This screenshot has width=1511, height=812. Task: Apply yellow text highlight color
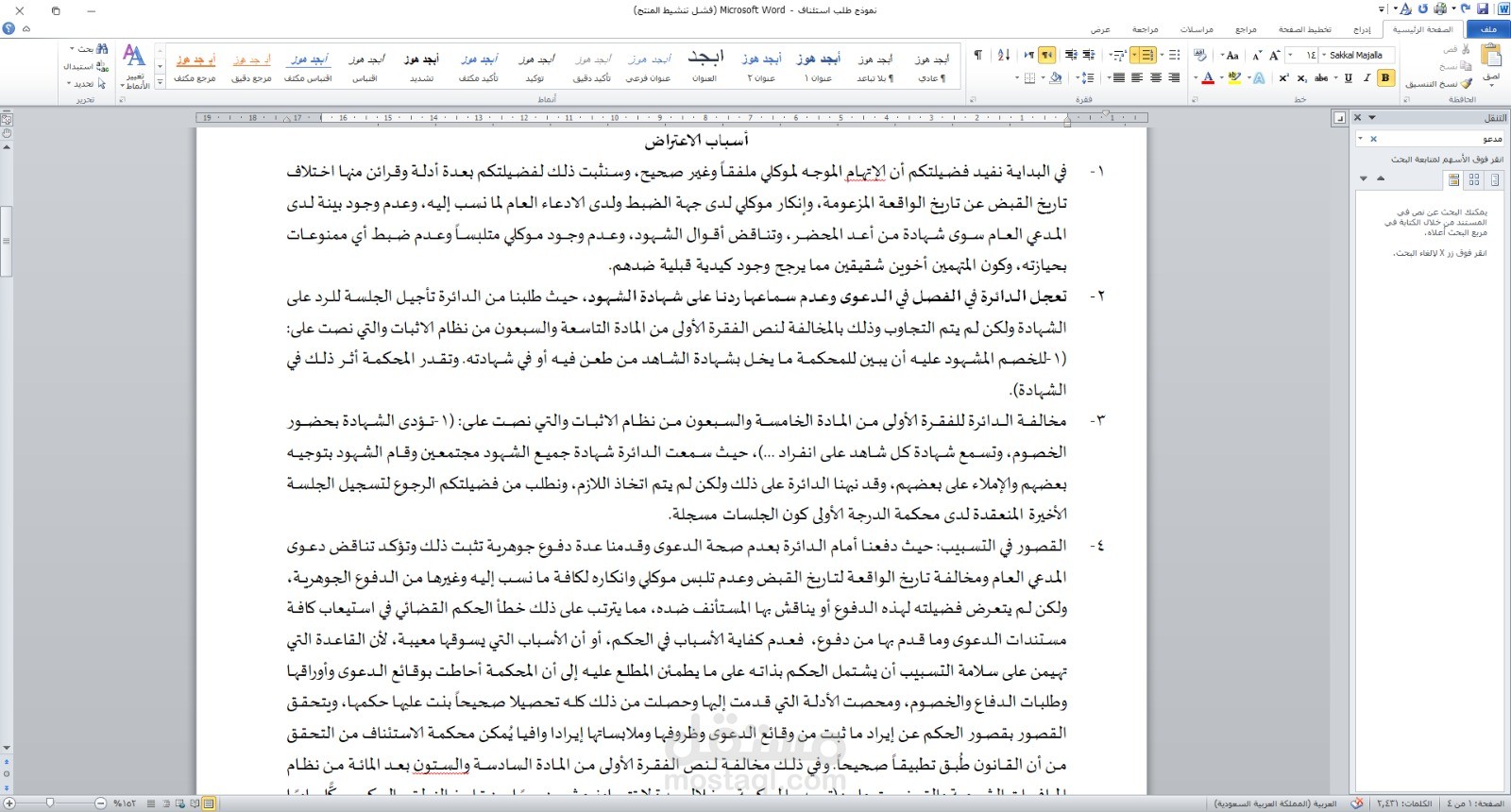pyautogui.click(x=1234, y=78)
